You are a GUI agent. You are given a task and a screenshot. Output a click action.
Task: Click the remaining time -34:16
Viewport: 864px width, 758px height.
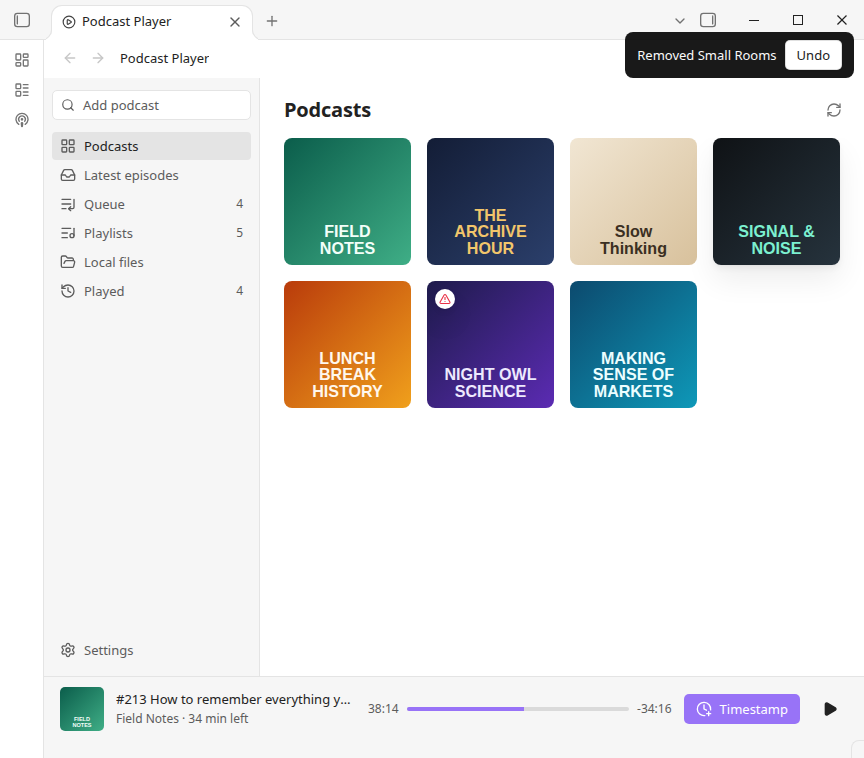coord(654,709)
